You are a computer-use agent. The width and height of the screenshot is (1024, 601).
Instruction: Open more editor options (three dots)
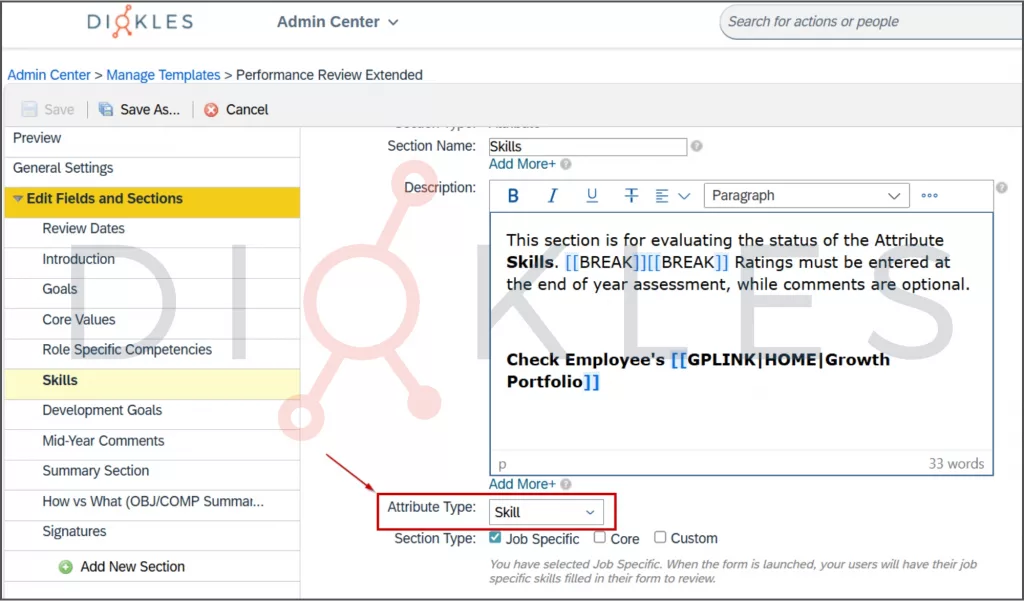(x=929, y=196)
